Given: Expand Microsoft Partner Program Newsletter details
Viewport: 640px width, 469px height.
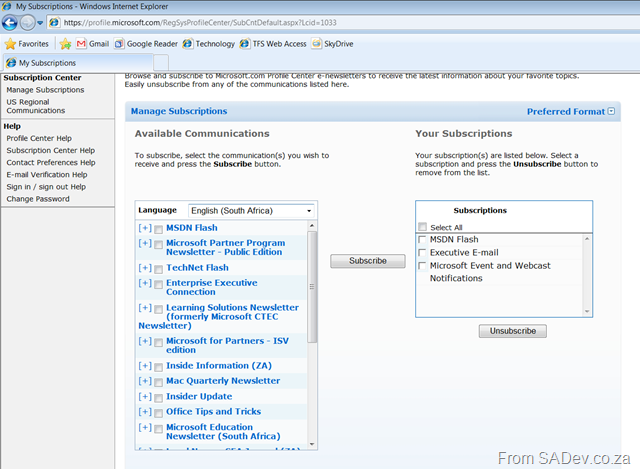Looking at the screenshot, I should coord(145,243).
